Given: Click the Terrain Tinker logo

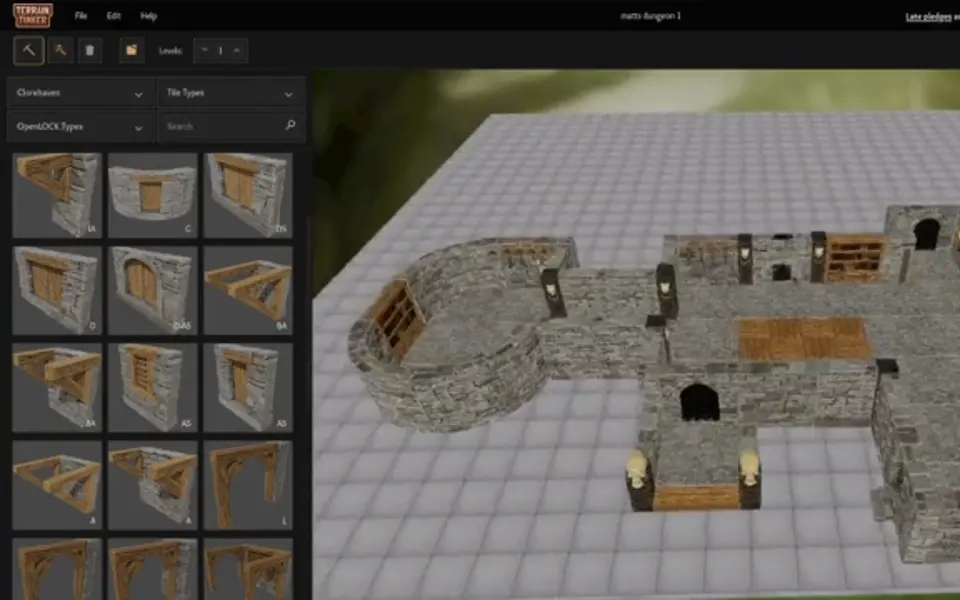Looking at the screenshot, I should point(33,15).
